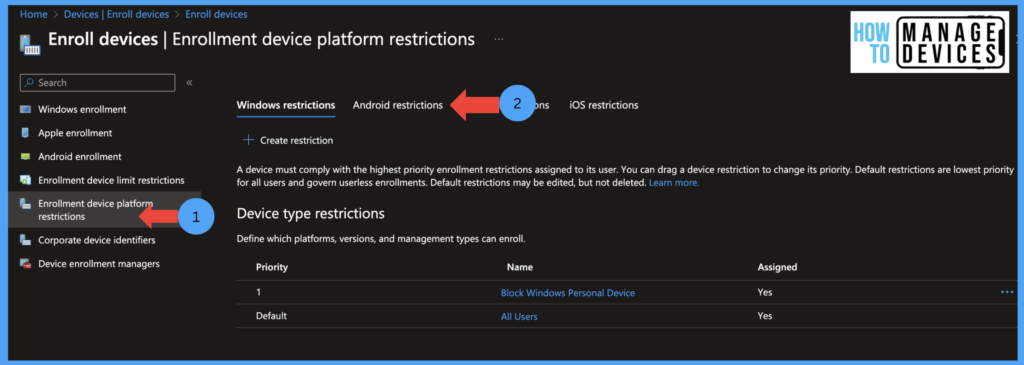Open Windows enrollment icon in sidebar

[x=25, y=109]
